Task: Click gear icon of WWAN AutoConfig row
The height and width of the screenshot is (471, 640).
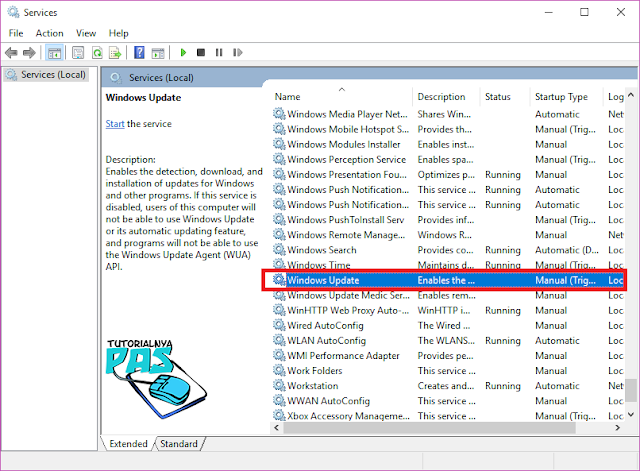Action: [x=279, y=401]
